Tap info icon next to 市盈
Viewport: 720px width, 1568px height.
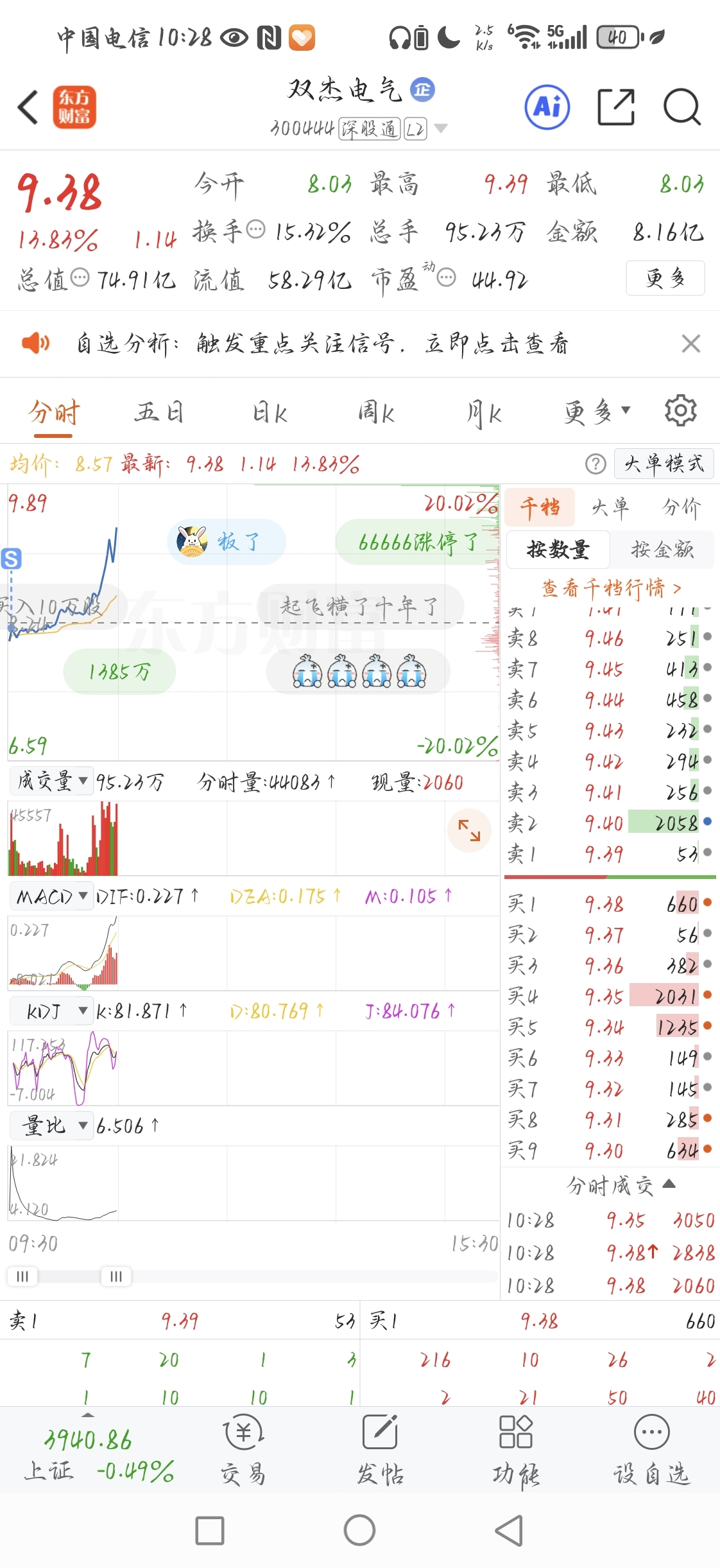pos(447,278)
